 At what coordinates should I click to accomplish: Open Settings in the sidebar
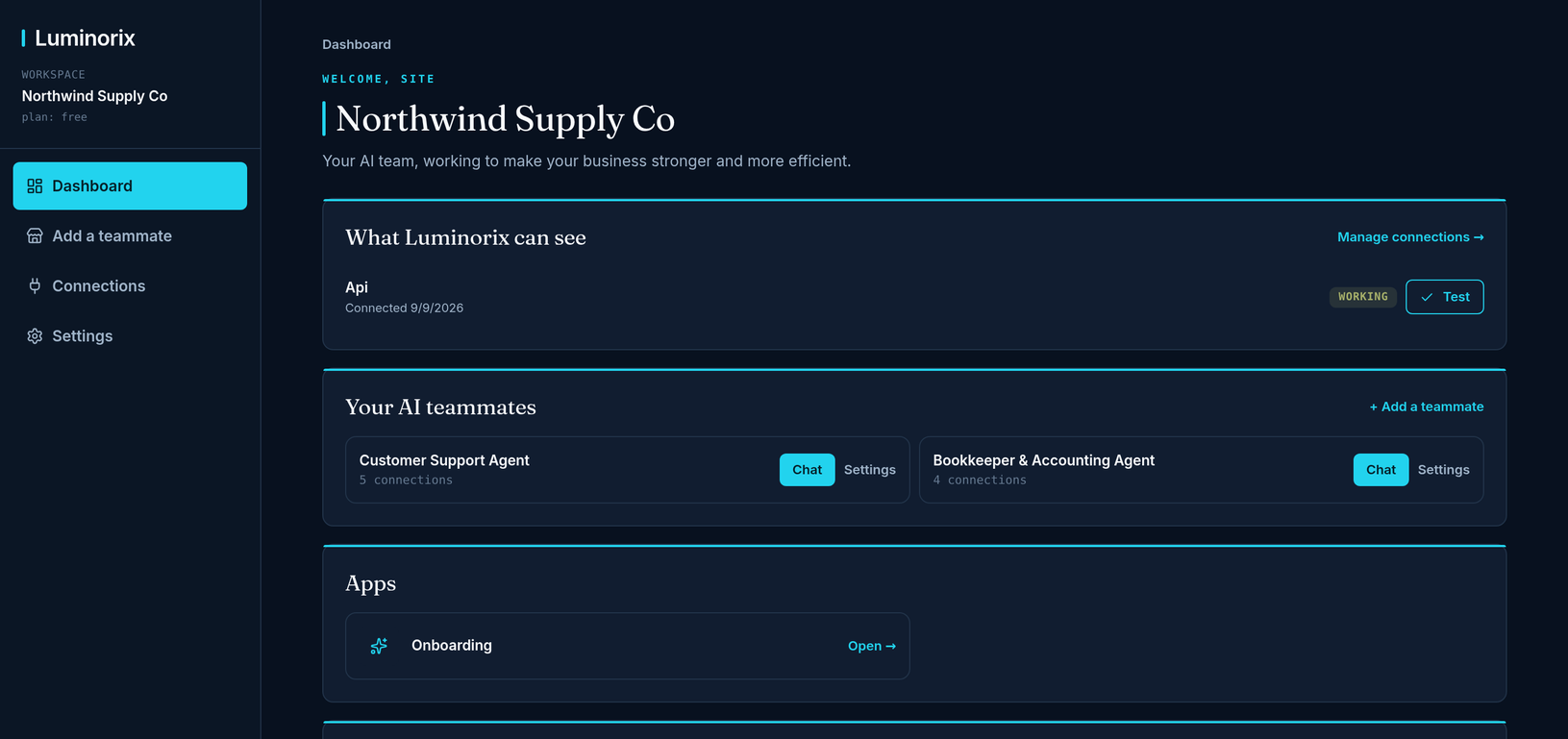pyautogui.click(x=130, y=335)
